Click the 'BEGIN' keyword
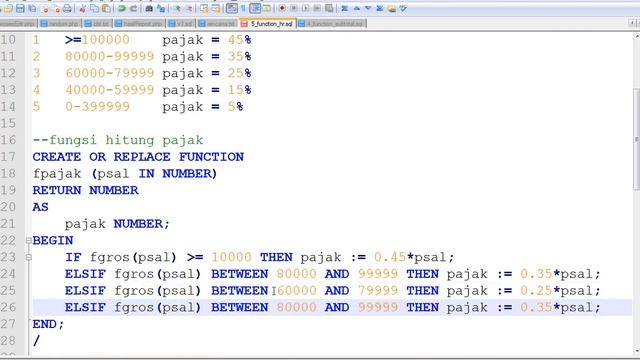The width and height of the screenshot is (640, 360). coord(53,240)
